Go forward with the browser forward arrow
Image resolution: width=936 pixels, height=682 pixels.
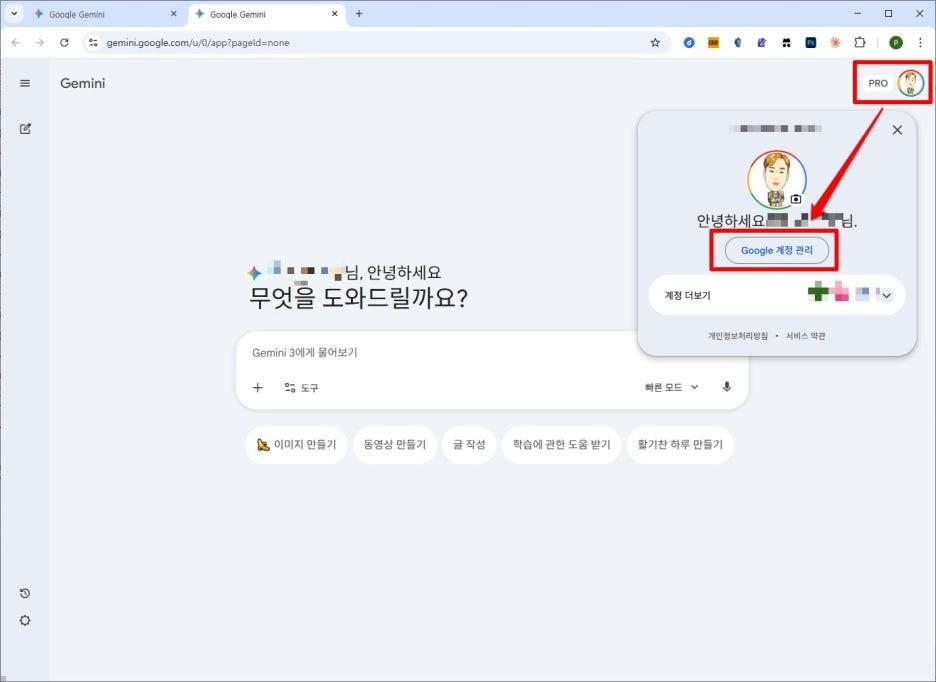coord(39,42)
